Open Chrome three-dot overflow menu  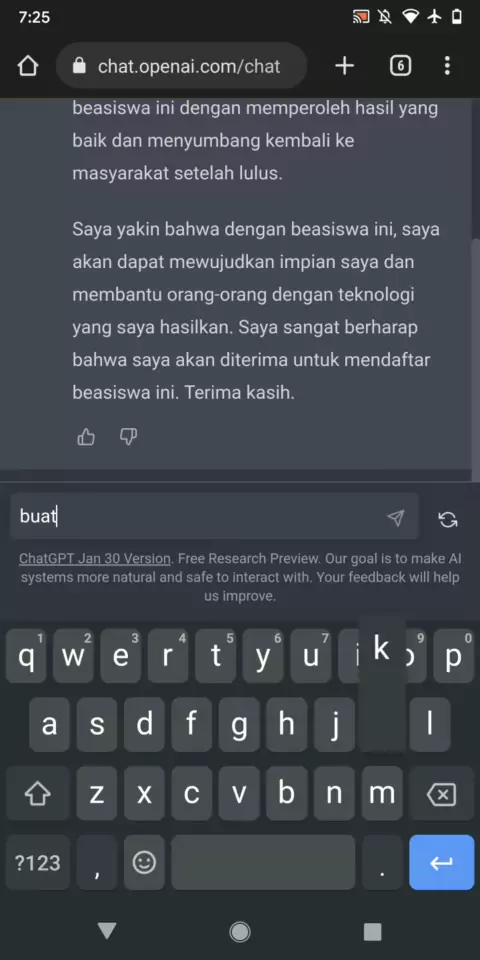448,66
